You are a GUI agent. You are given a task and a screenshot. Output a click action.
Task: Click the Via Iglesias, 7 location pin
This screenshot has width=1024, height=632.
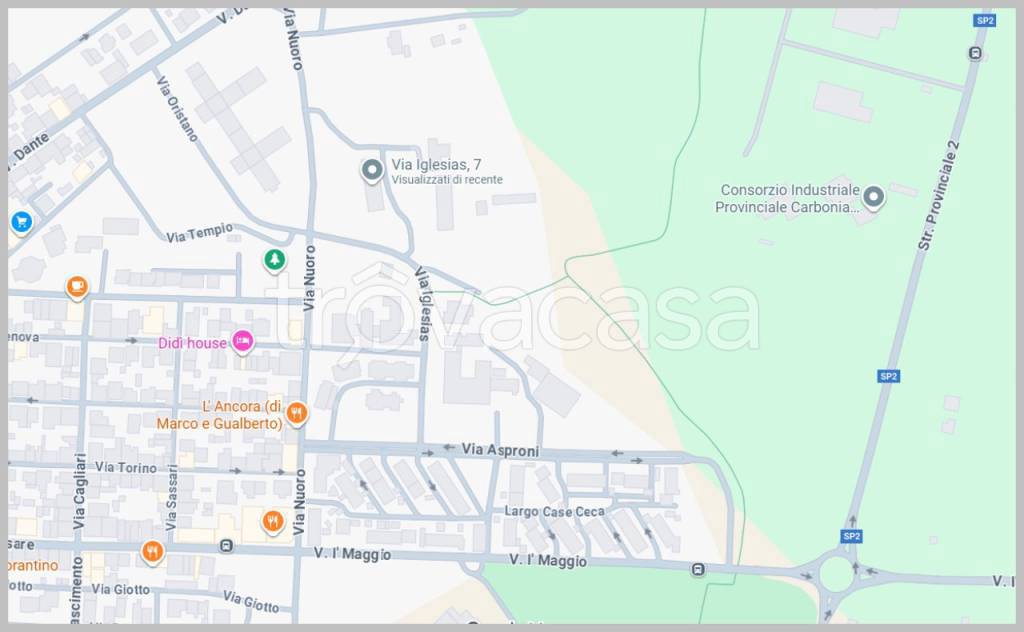(372, 171)
